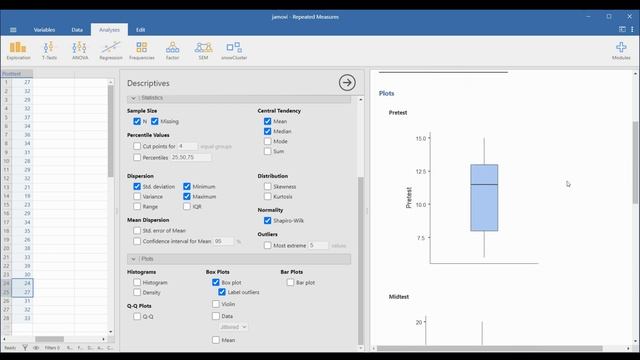Uncheck Label outliers checkbox

tap(222, 292)
